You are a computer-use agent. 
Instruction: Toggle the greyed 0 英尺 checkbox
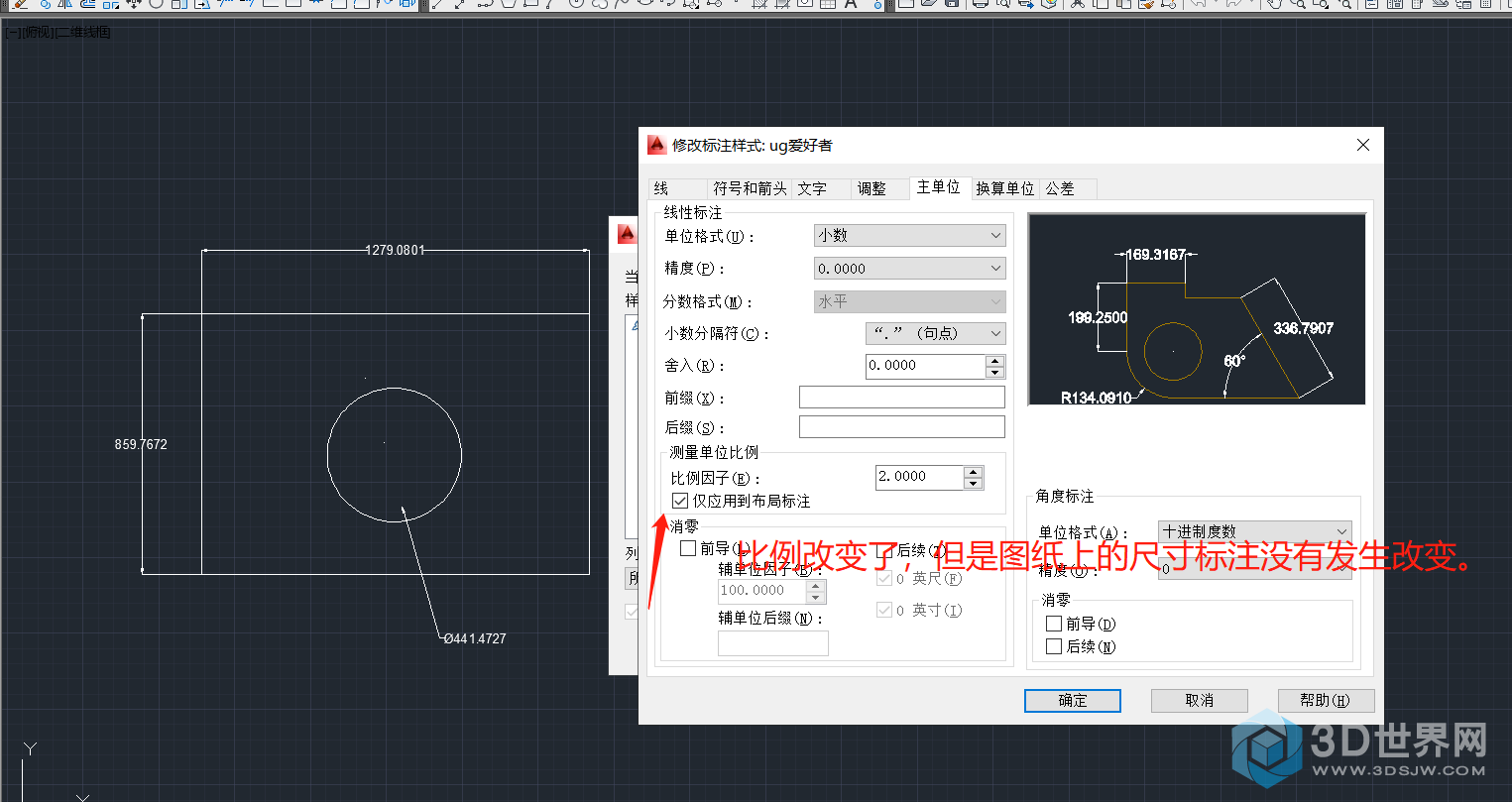(884, 578)
